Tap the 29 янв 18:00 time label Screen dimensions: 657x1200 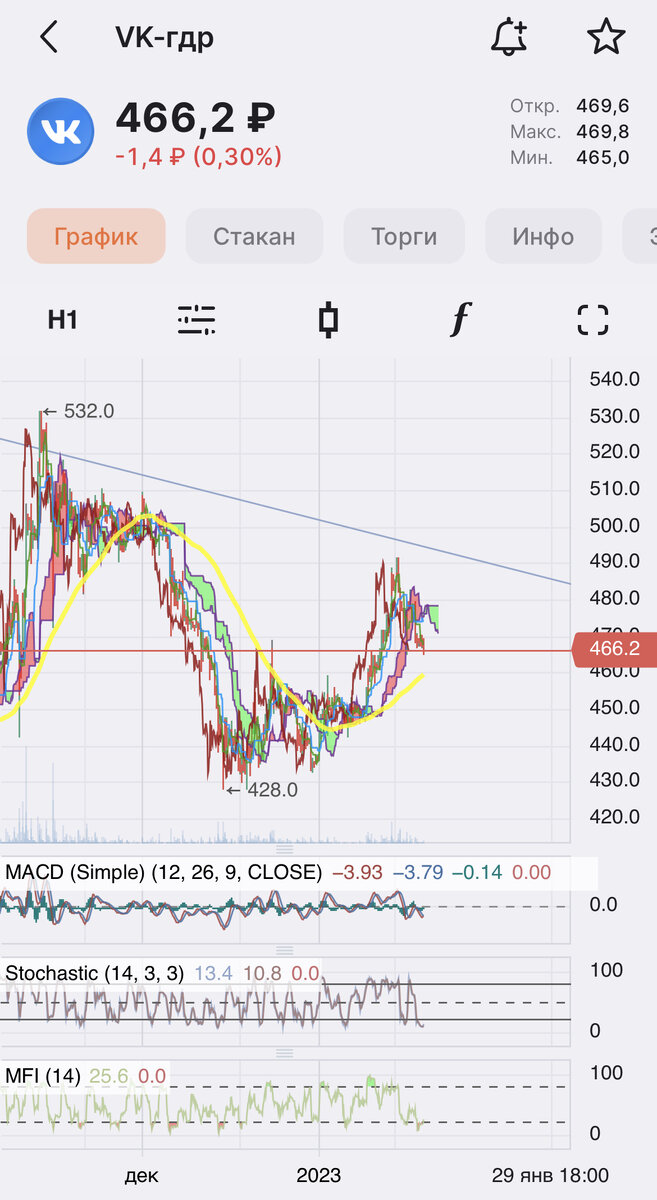click(549, 1174)
